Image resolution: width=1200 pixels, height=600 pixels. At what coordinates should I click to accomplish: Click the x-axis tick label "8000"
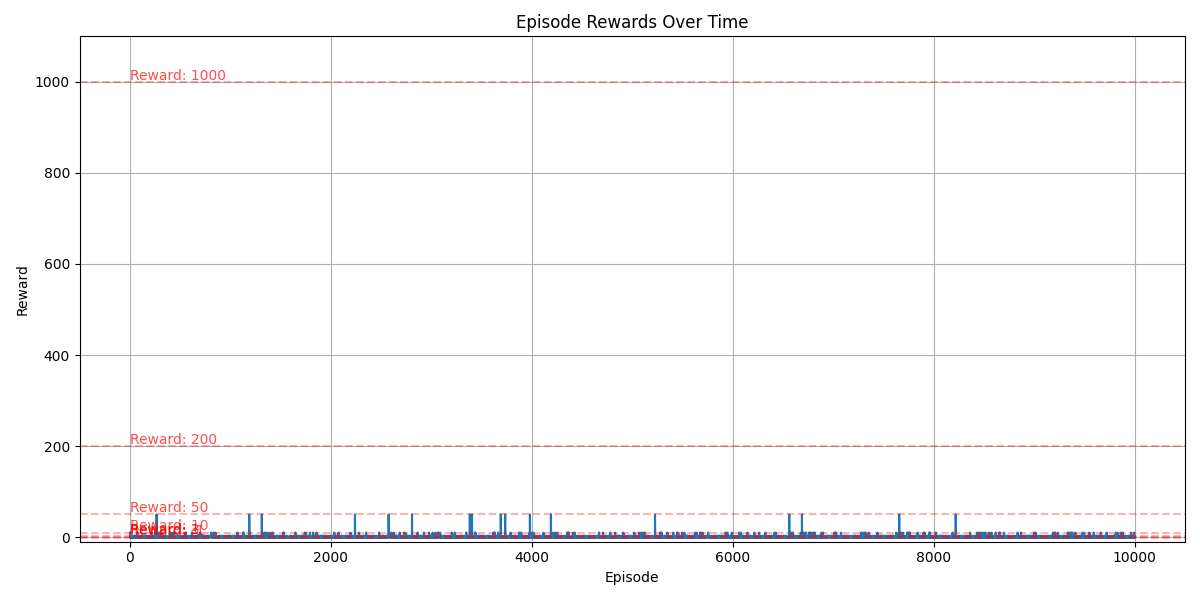tap(934, 557)
